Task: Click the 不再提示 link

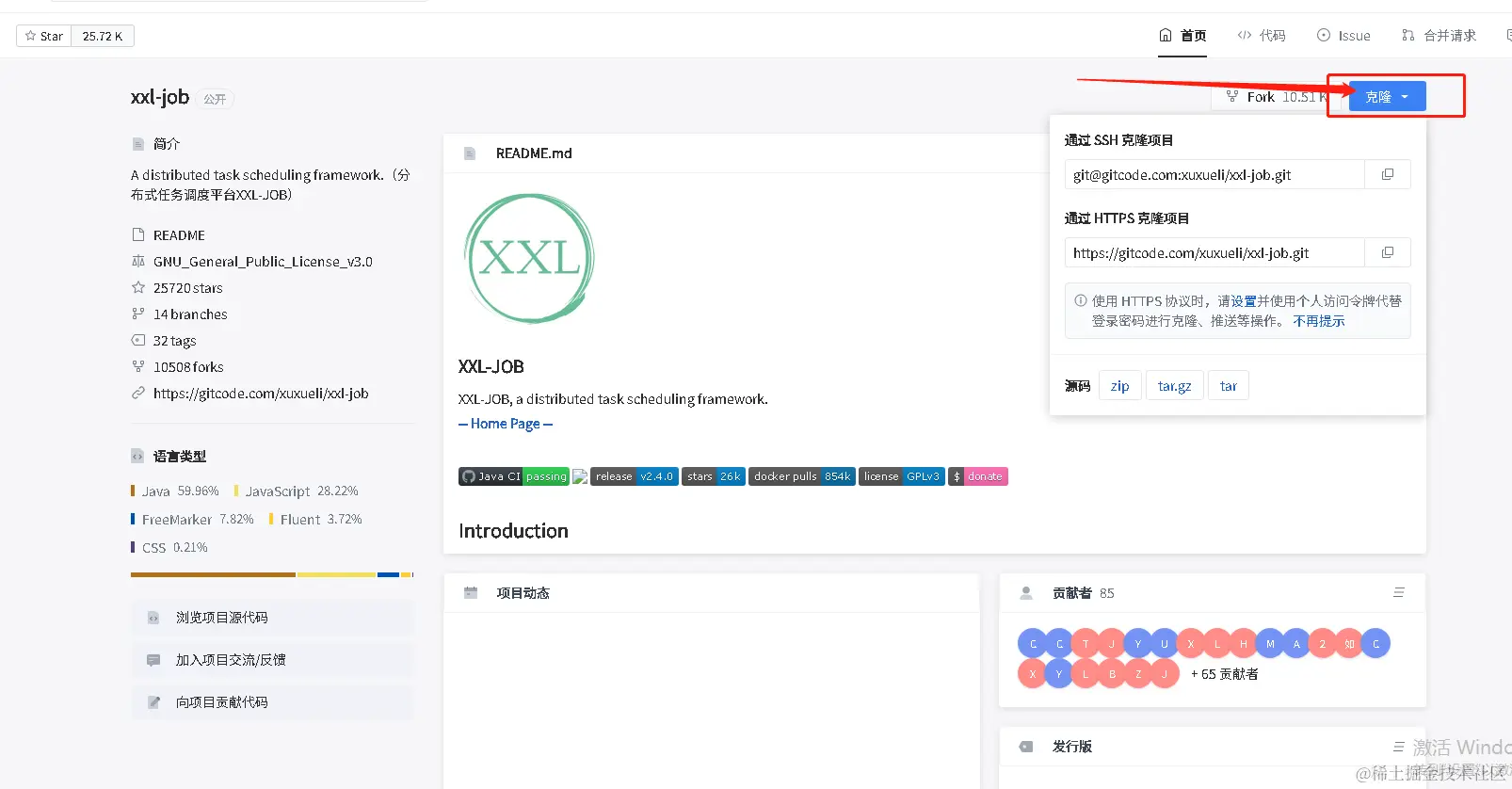Action: (x=1319, y=321)
